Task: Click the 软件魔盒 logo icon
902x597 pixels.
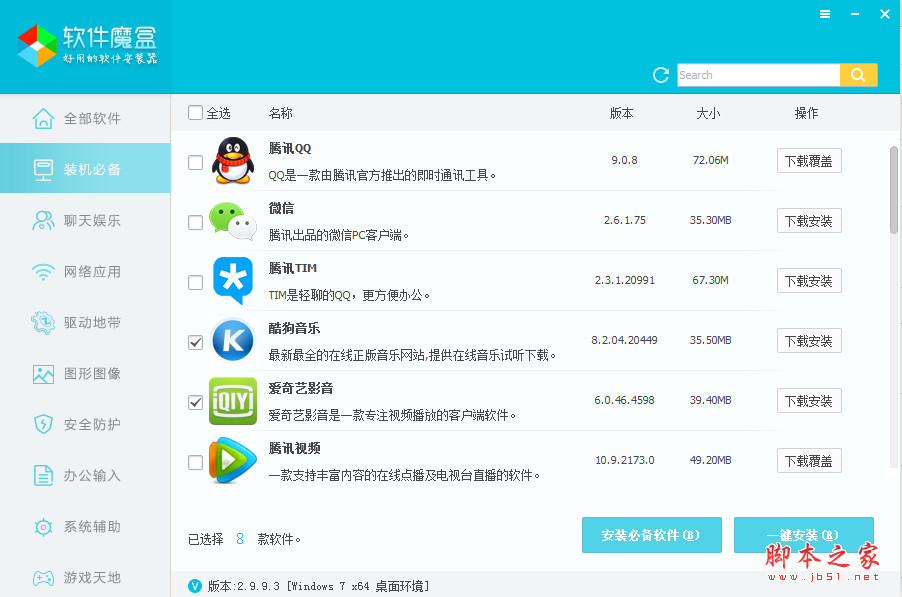Action: click(x=37, y=45)
